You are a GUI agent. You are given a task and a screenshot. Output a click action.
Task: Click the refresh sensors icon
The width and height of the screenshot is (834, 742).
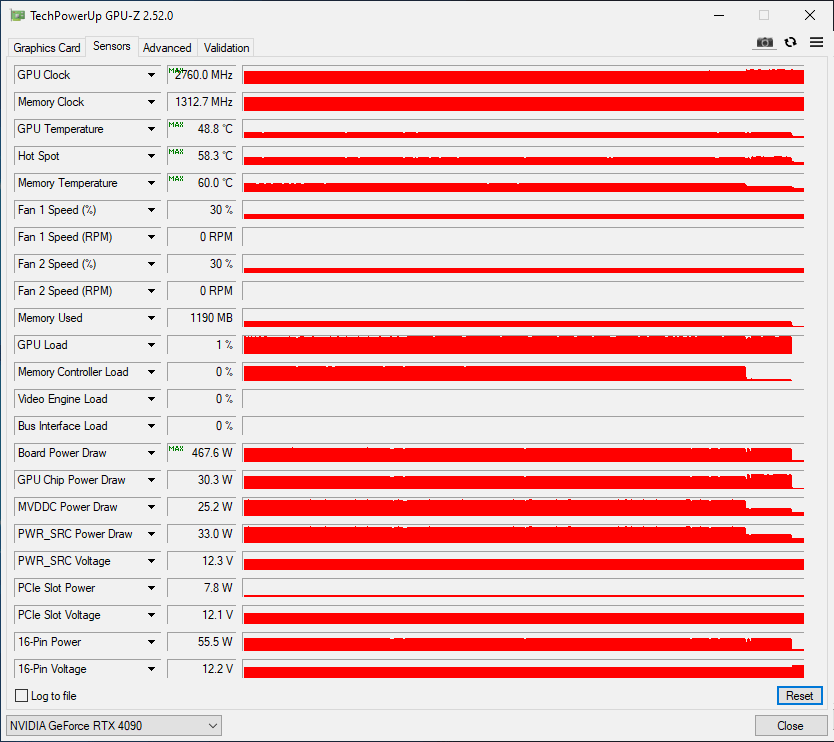pyautogui.click(x=790, y=42)
